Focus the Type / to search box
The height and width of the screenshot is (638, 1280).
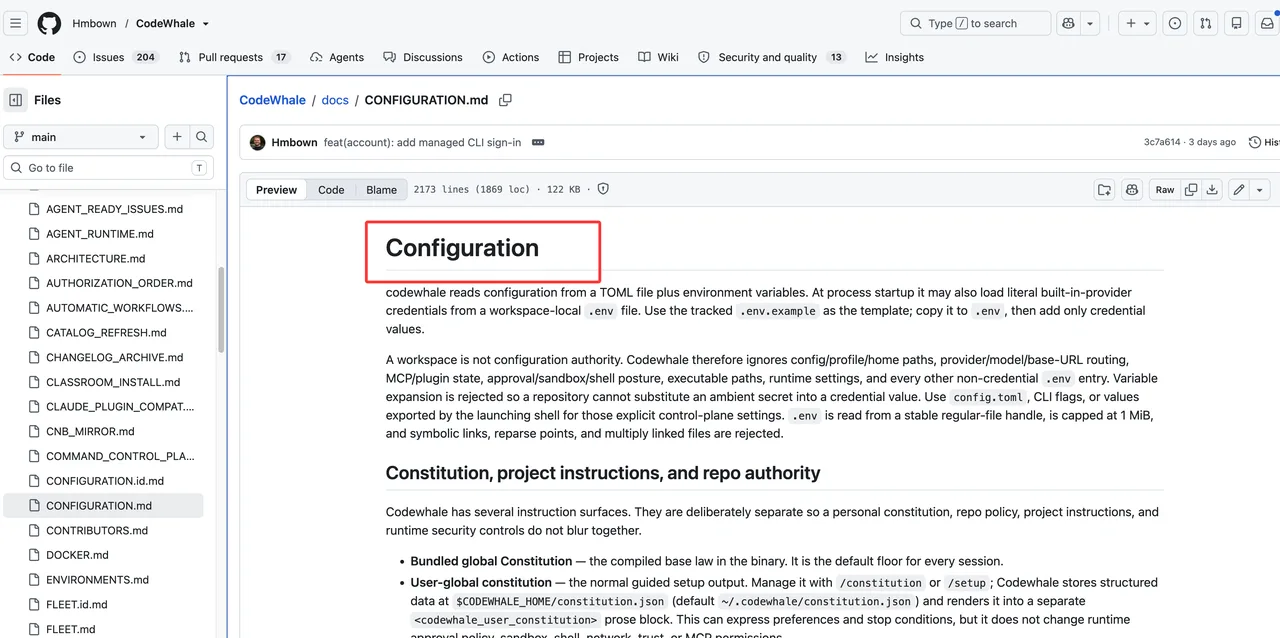tap(975, 23)
